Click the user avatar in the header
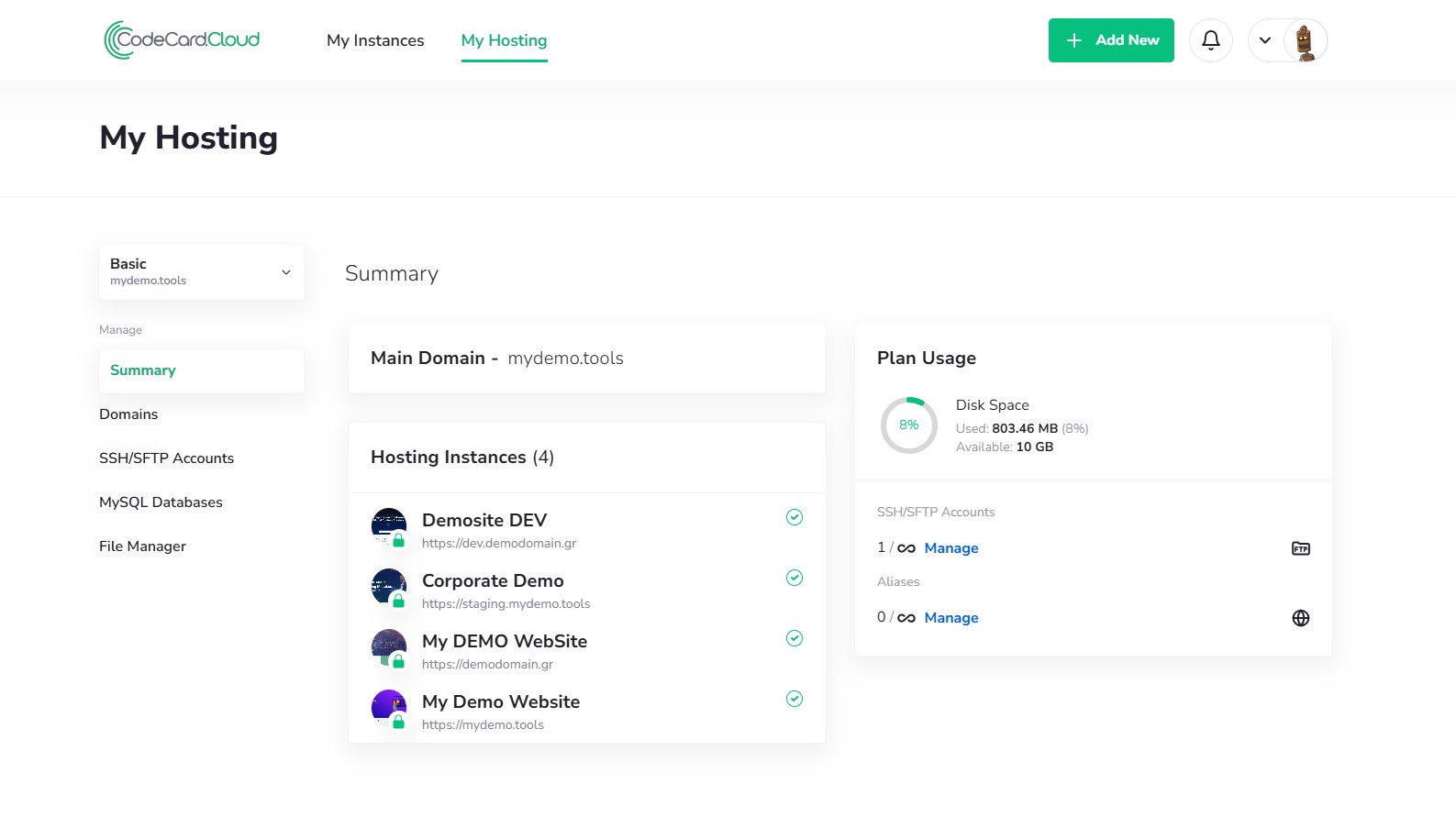The height and width of the screenshot is (839, 1456). click(1305, 40)
